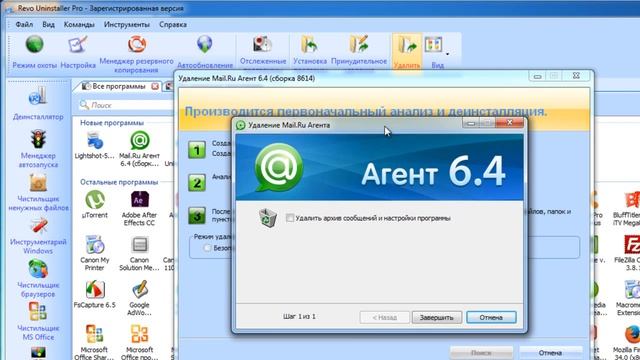Click 'Шаг 1 из 1' step text
640x360 pixels.
coord(299,316)
